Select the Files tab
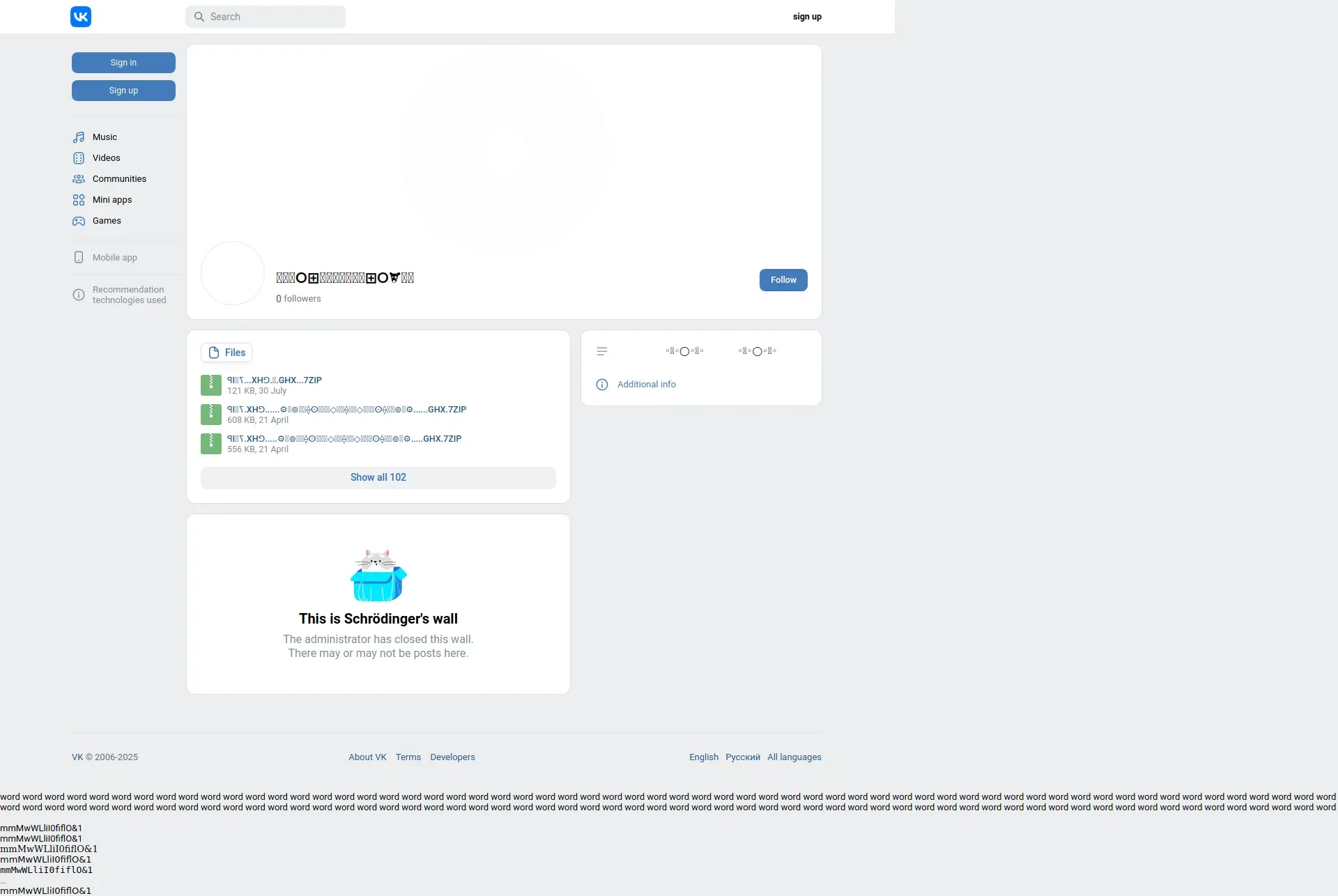This screenshot has width=1338, height=896. pos(226,353)
